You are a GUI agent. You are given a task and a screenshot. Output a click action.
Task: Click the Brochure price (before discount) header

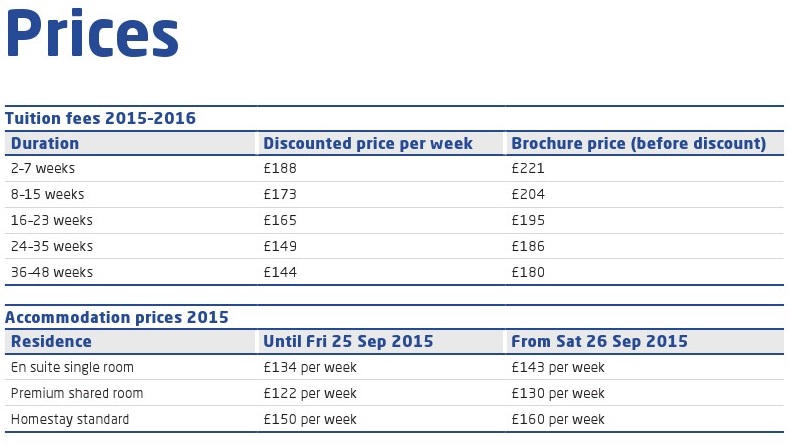coord(639,143)
